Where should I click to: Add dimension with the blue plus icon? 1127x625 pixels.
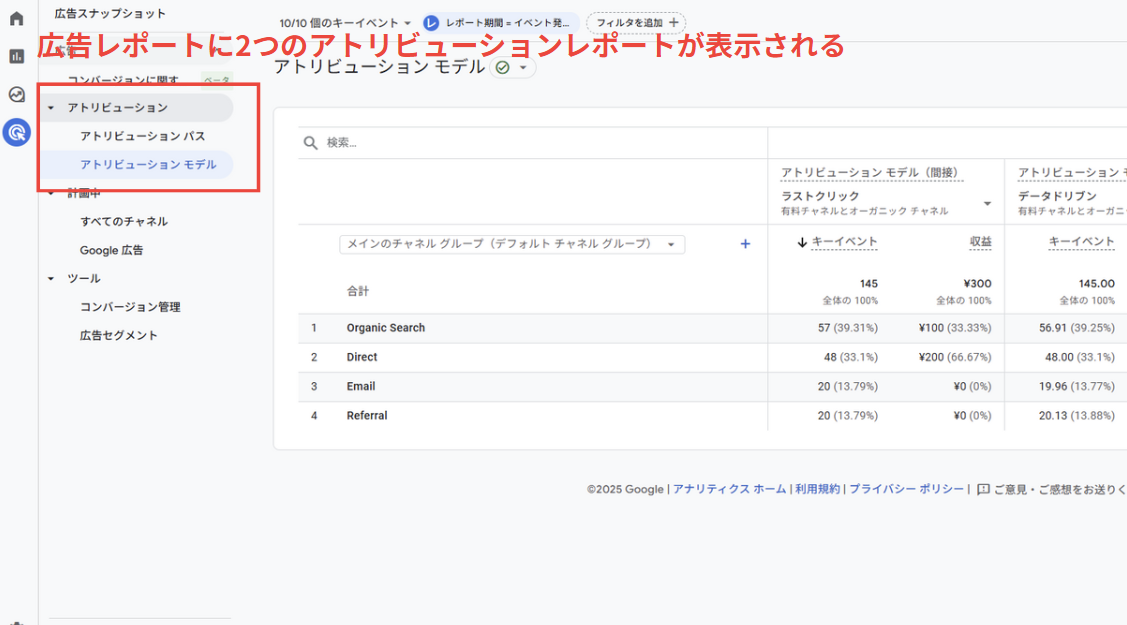[x=745, y=244]
